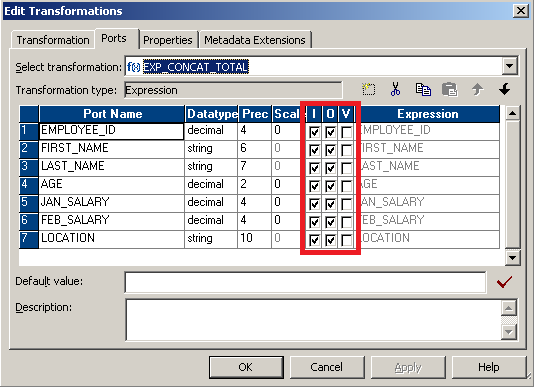
Task: Move selected port down with arrow icon
Action: click(x=504, y=90)
